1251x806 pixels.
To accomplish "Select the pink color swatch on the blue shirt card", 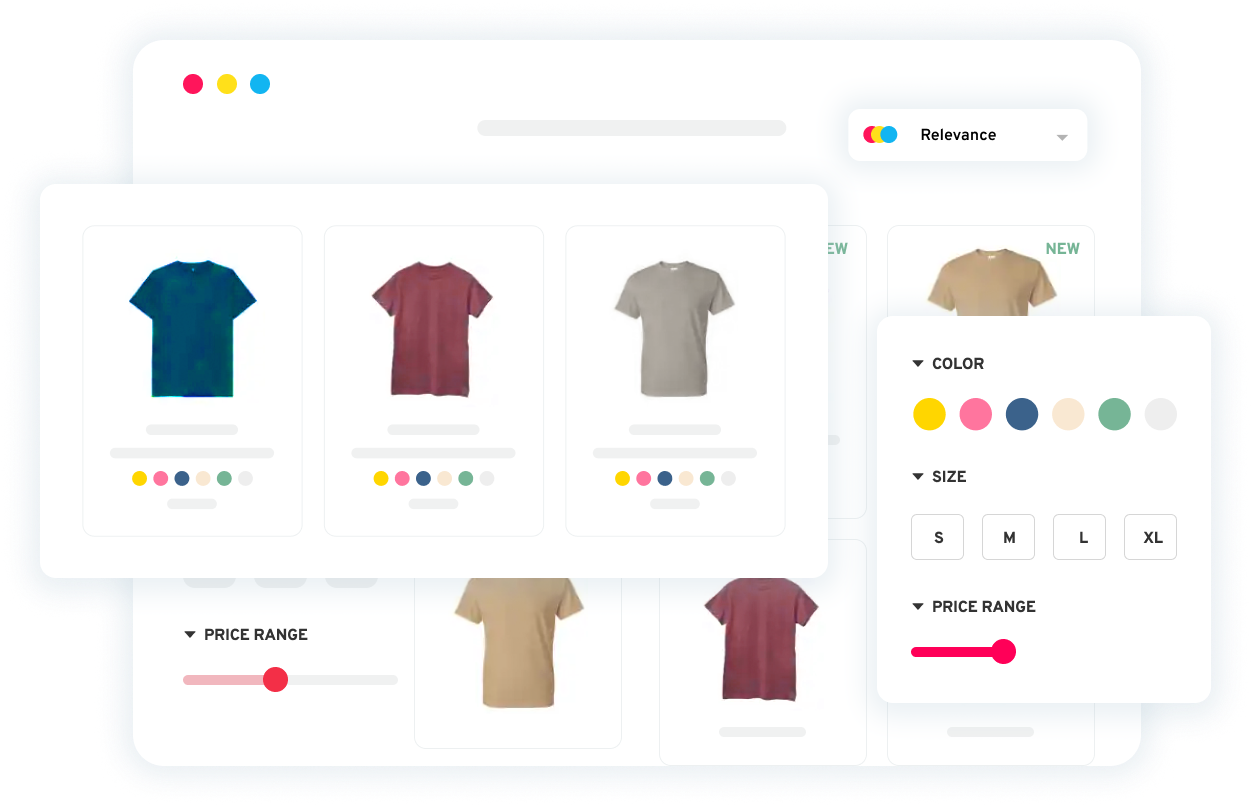I will click(x=160, y=478).
